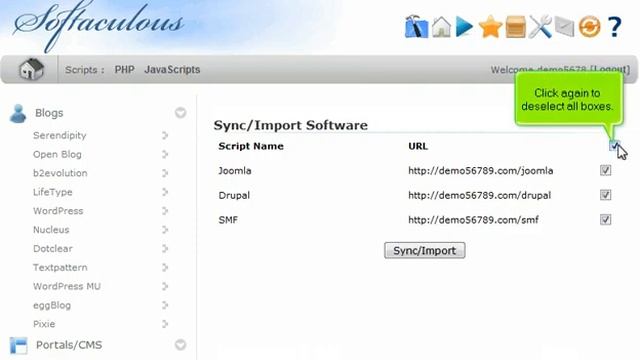
Task: Click the Joomla URL text
Action: tap(480, 171)
